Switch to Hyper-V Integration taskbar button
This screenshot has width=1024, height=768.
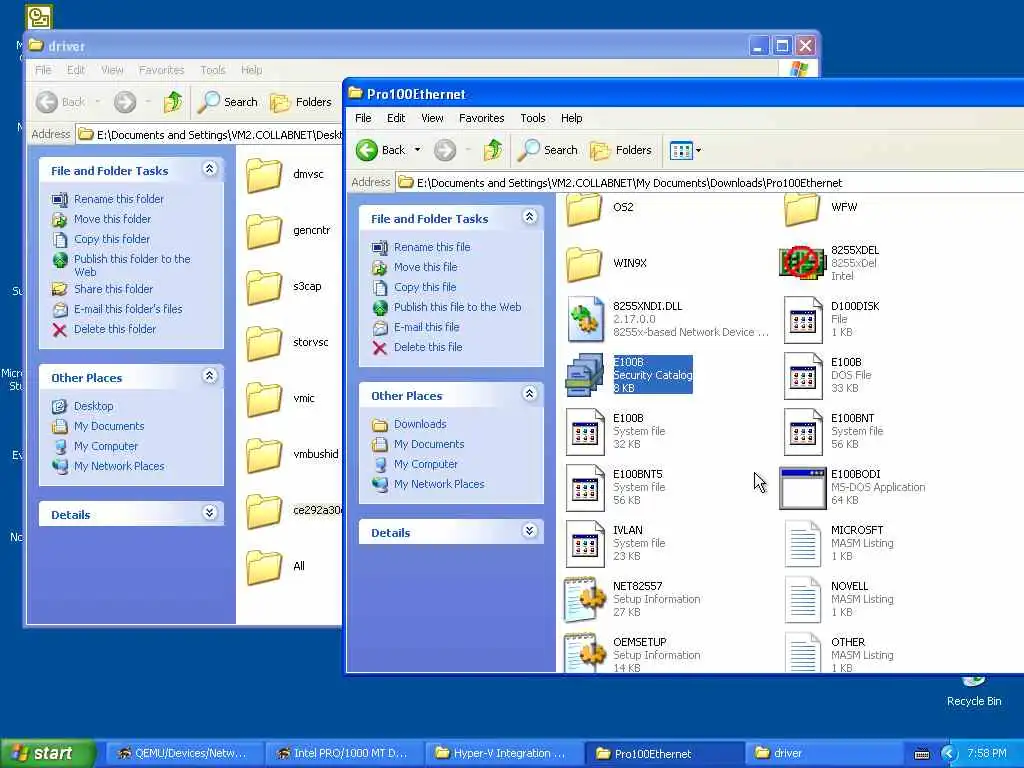502,754
